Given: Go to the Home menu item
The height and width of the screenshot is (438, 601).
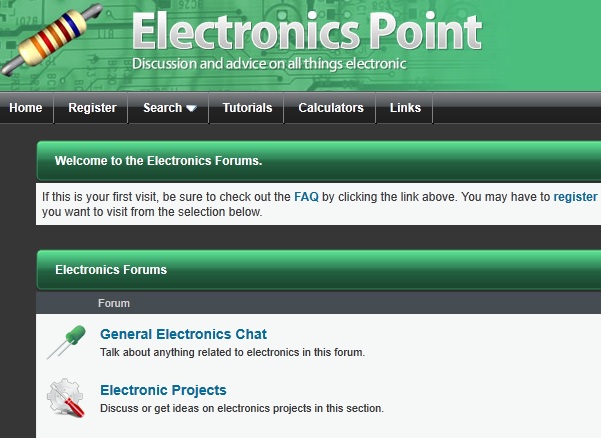Looking at the screenshot, I should click(26, 108).
